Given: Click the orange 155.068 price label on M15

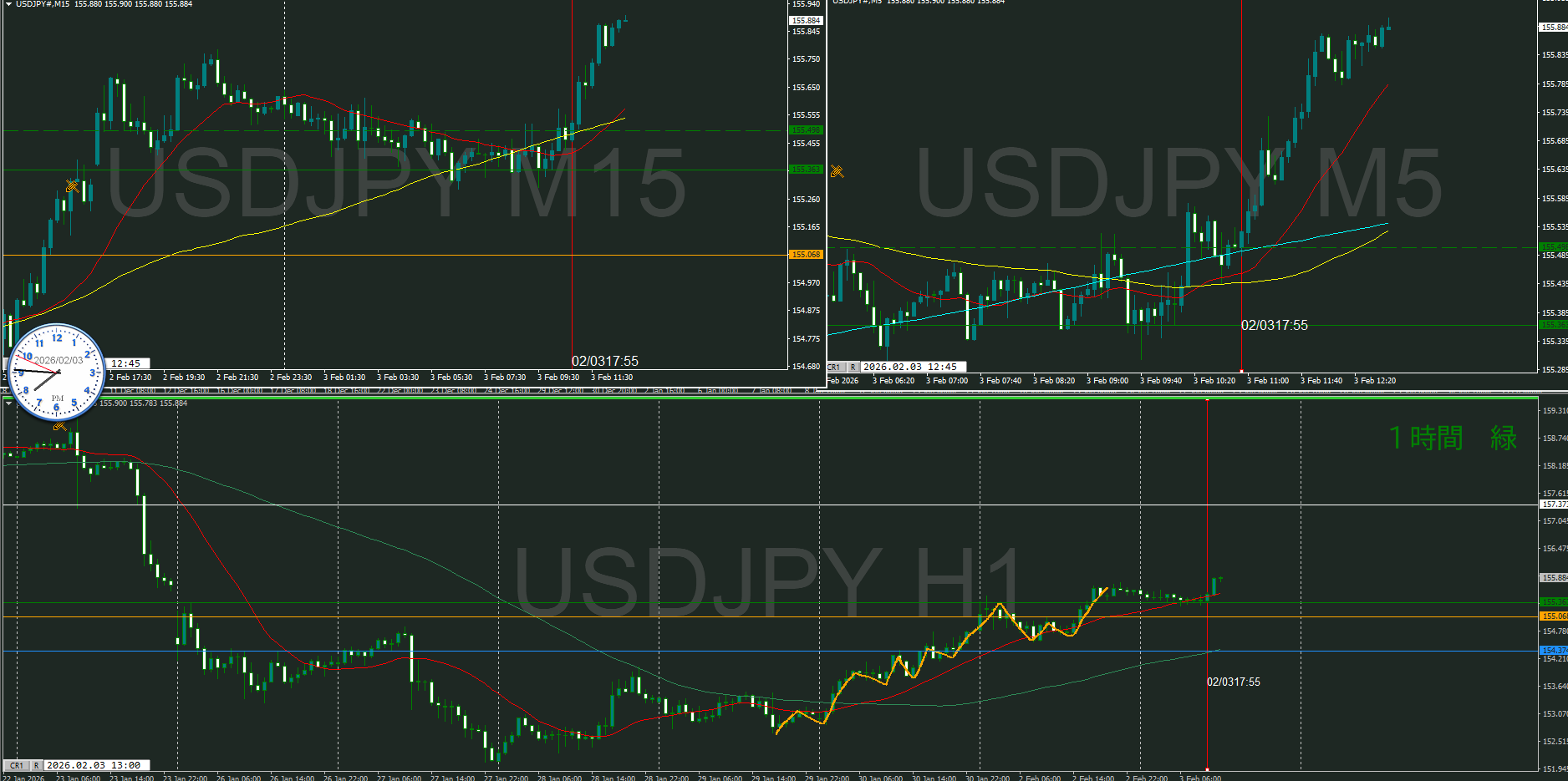Looking at the screenshot, I should pos(806,255).
